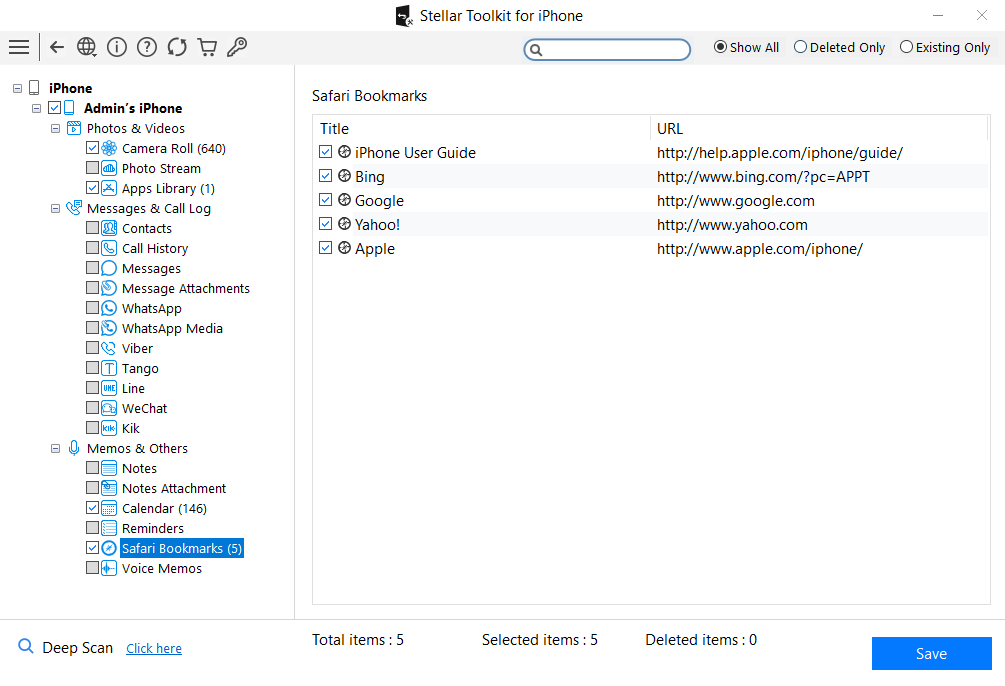
Task: Click the info (i) toolbar icon
Action: (x=117, y=47)
